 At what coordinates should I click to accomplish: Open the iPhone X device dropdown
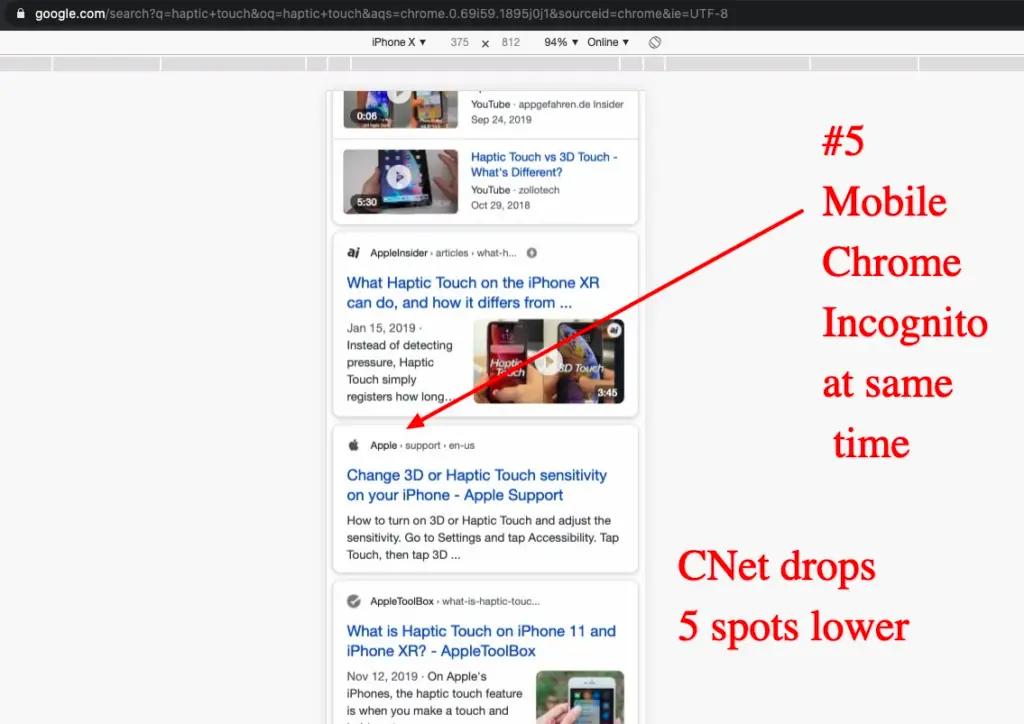[x=398, y=42]
